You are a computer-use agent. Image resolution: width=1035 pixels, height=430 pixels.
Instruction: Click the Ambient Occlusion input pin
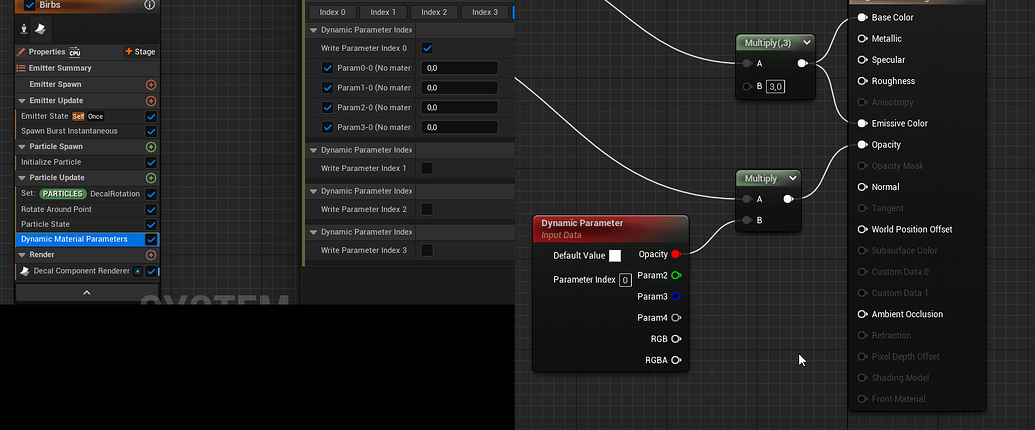(x=862, y=314)
